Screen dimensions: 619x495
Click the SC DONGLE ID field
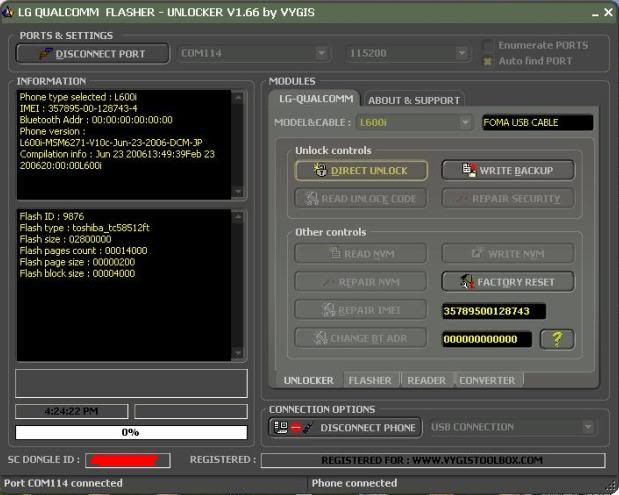click(128, 460)
